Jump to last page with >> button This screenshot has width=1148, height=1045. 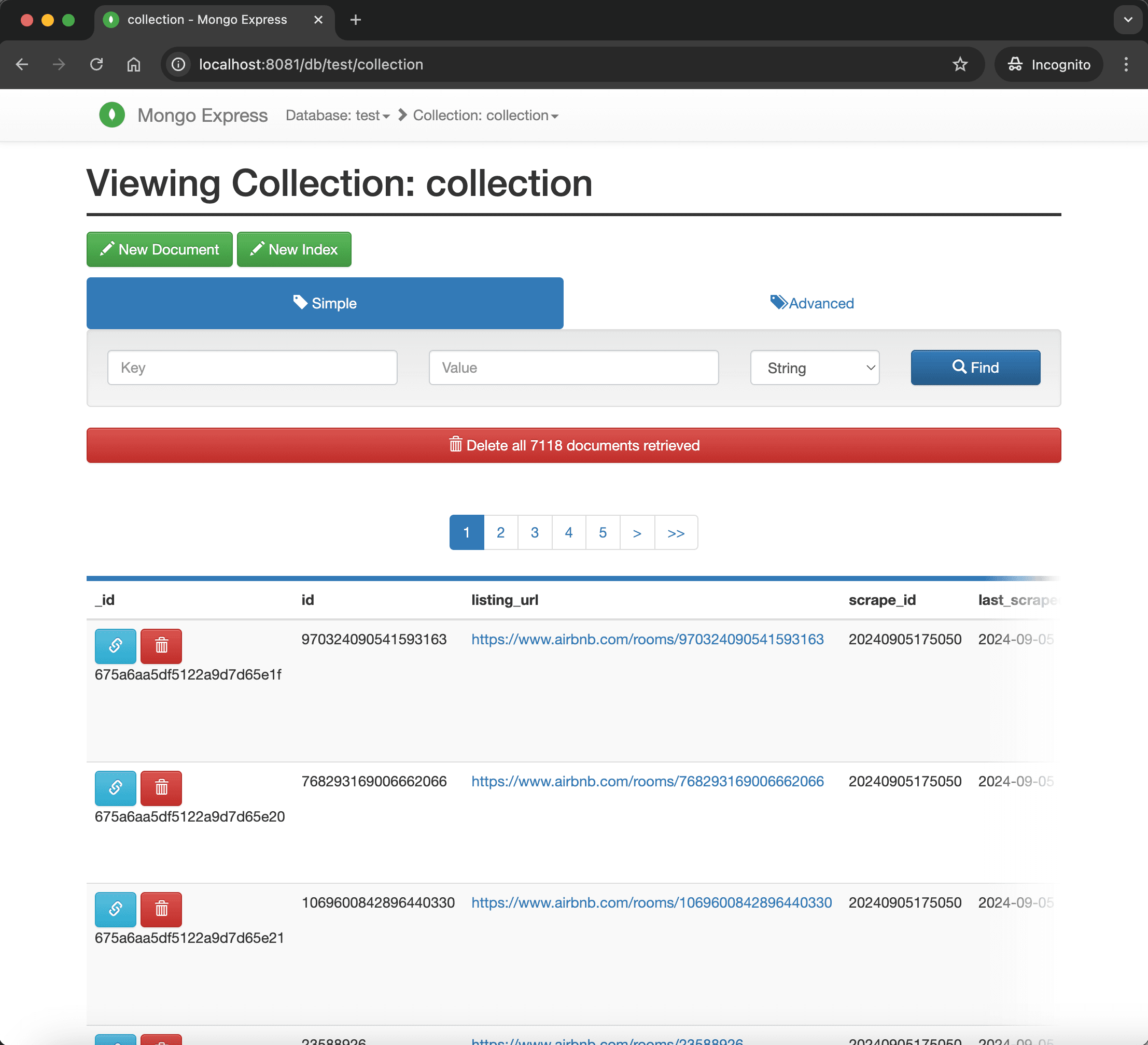tap(676, 532)
